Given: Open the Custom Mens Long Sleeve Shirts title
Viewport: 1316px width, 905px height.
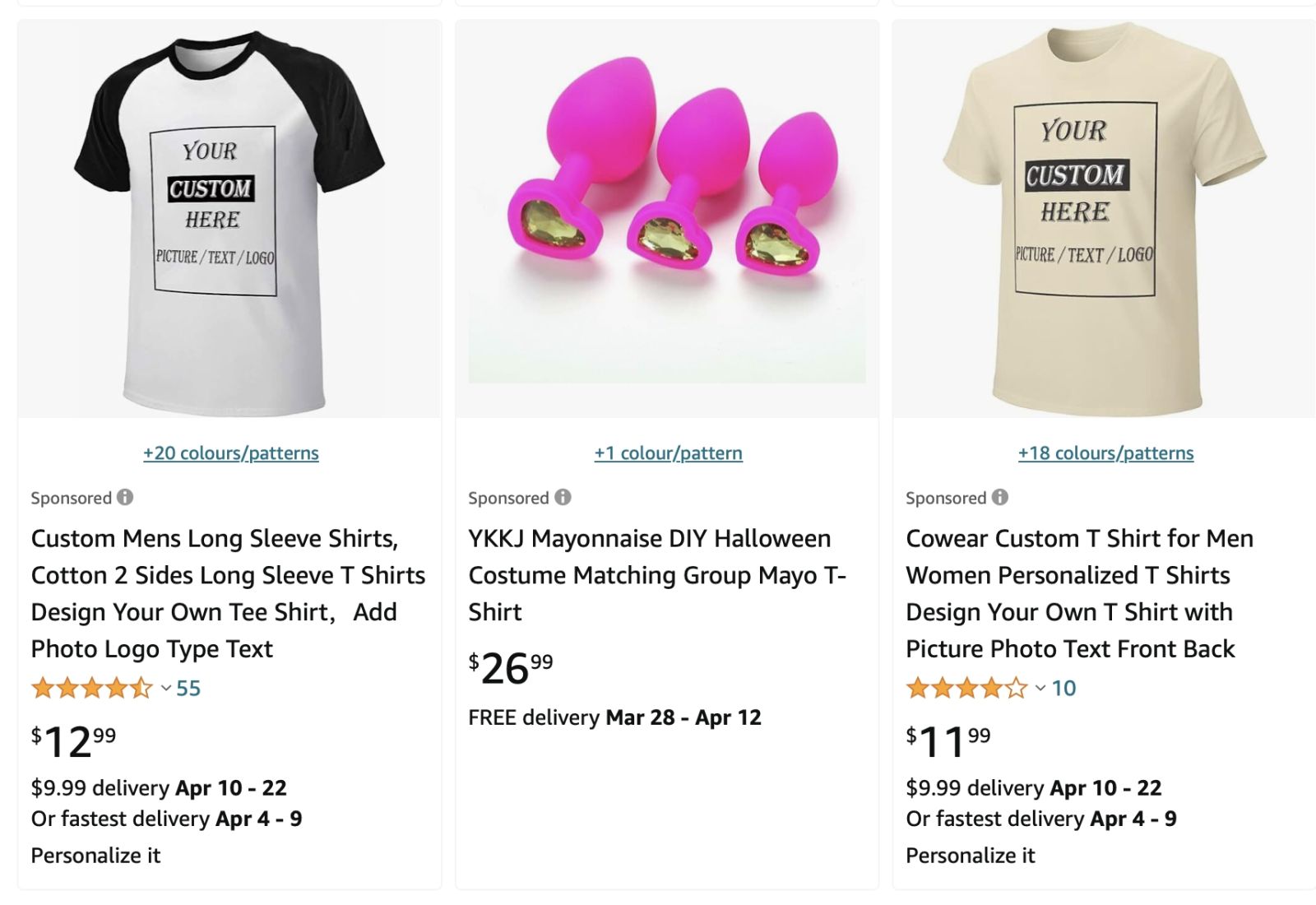Looking at the screenshot, I should (x=228, y=593).
